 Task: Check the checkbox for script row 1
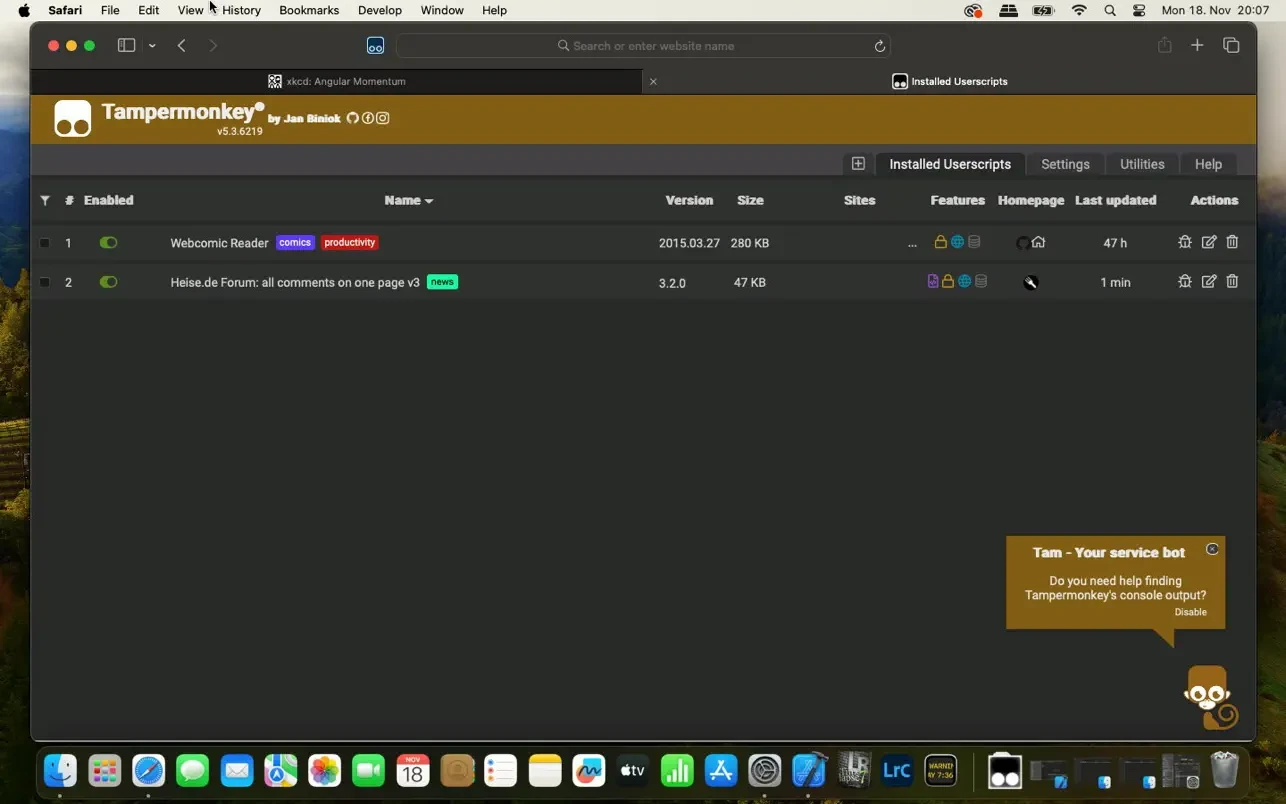[45, 243]
